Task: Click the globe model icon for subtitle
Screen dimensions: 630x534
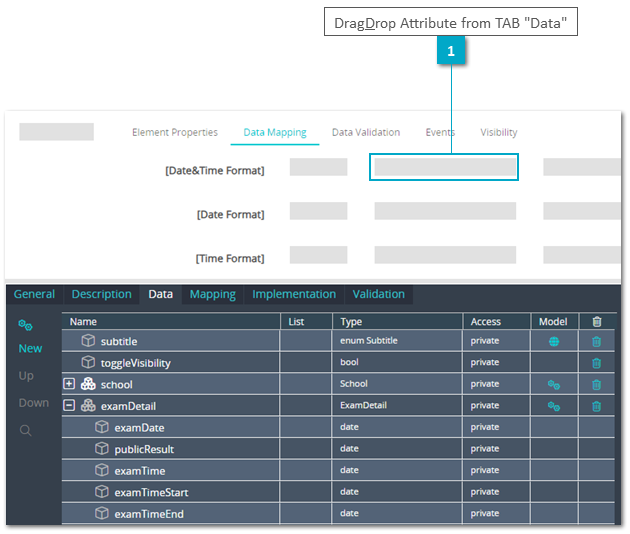Action: [x=554, y=342]
